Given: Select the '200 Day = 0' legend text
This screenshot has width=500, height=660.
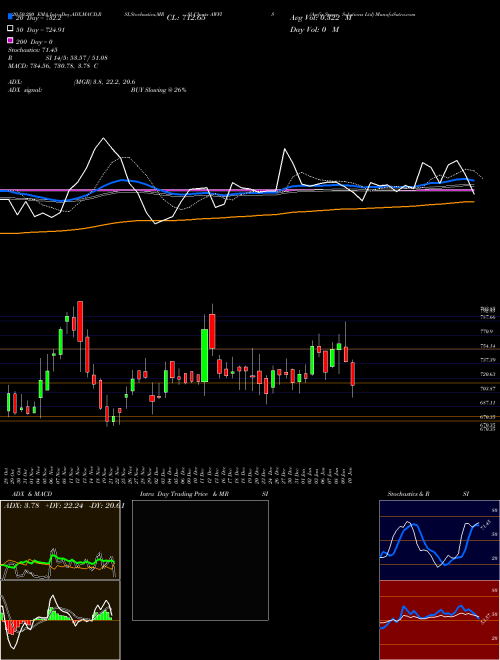Looking at the screenshot, I should pyautogui.click(x=34, y=42).
